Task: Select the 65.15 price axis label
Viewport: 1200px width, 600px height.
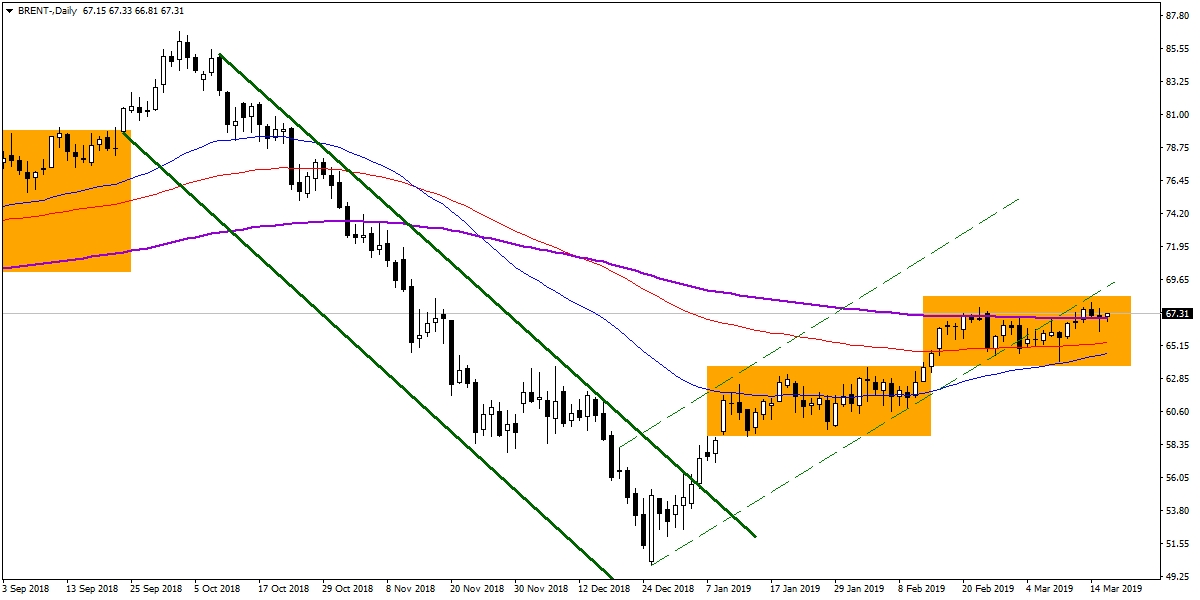Action: 1176,346
